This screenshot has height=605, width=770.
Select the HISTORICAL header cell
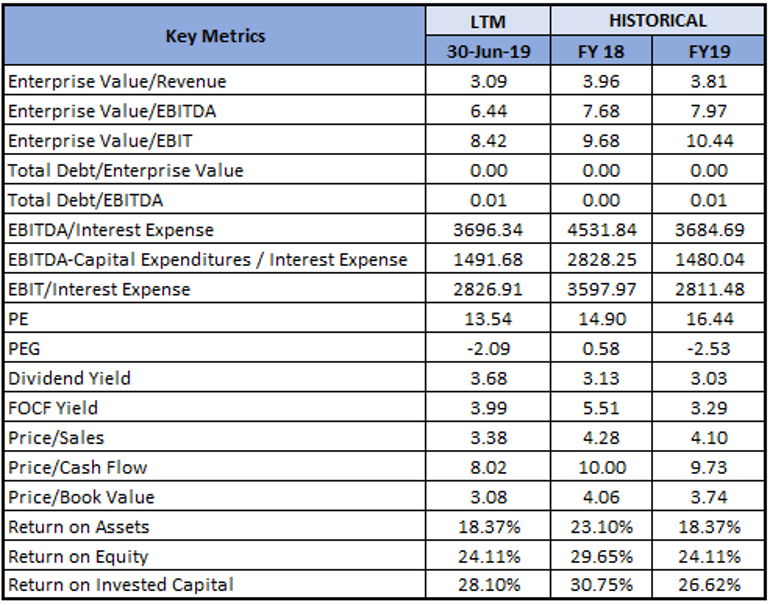tap(658, 21)
